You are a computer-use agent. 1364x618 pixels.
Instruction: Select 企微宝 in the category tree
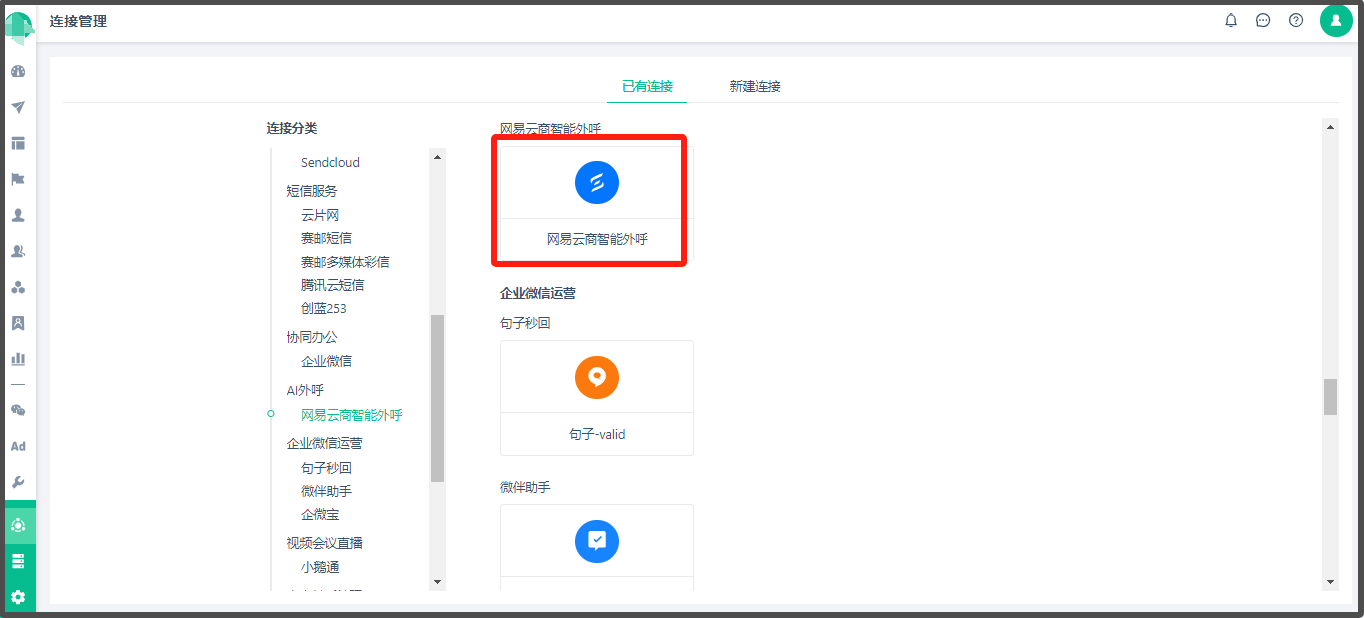[320, 514]
